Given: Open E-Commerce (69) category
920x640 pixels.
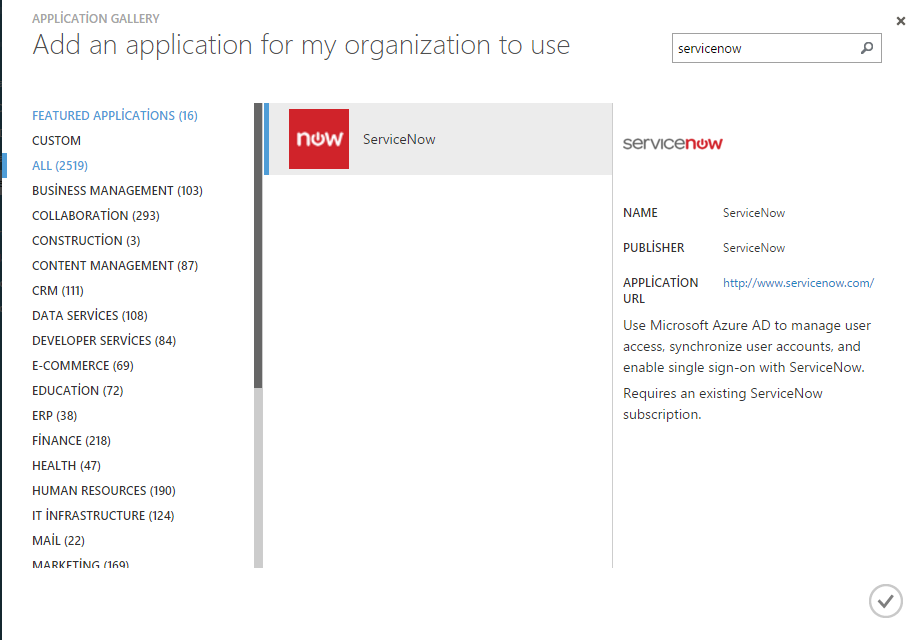Looking at the screenshot, I should coord(83,366).
